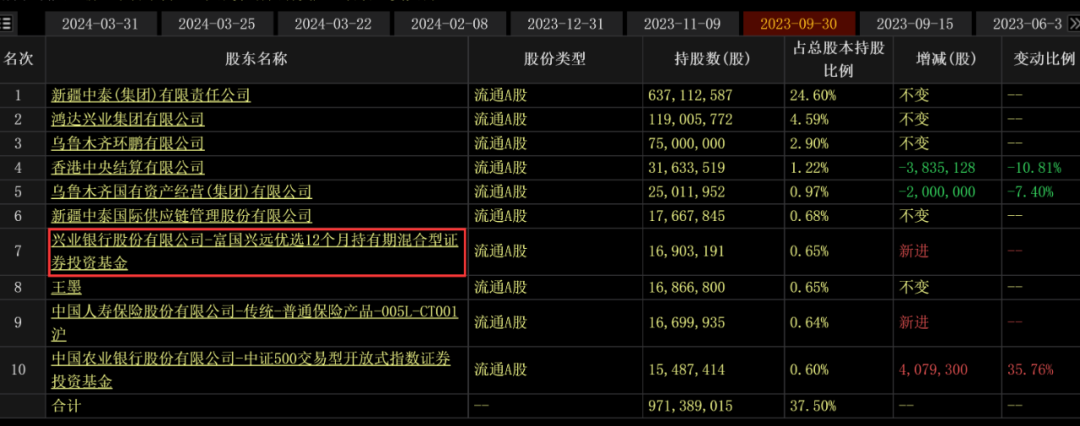
Task: Open shareholder 香港中央结算有限公司
Action: tap(128, 168)
